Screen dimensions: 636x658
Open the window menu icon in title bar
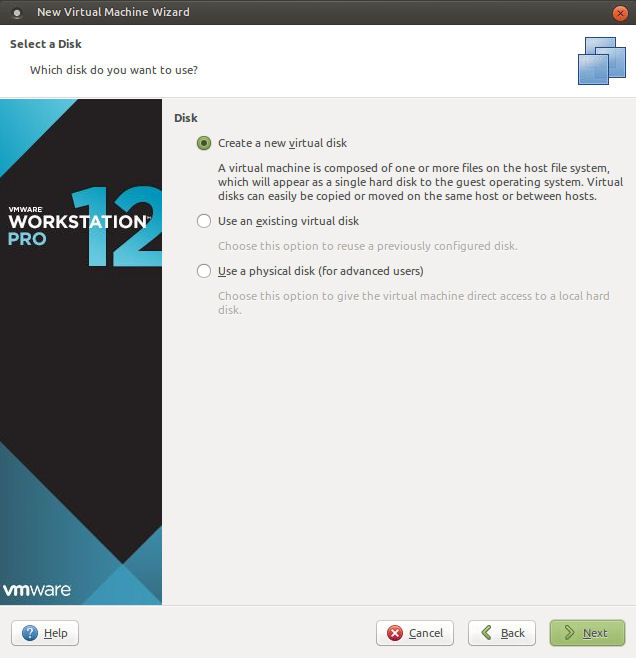pos(17,13)
